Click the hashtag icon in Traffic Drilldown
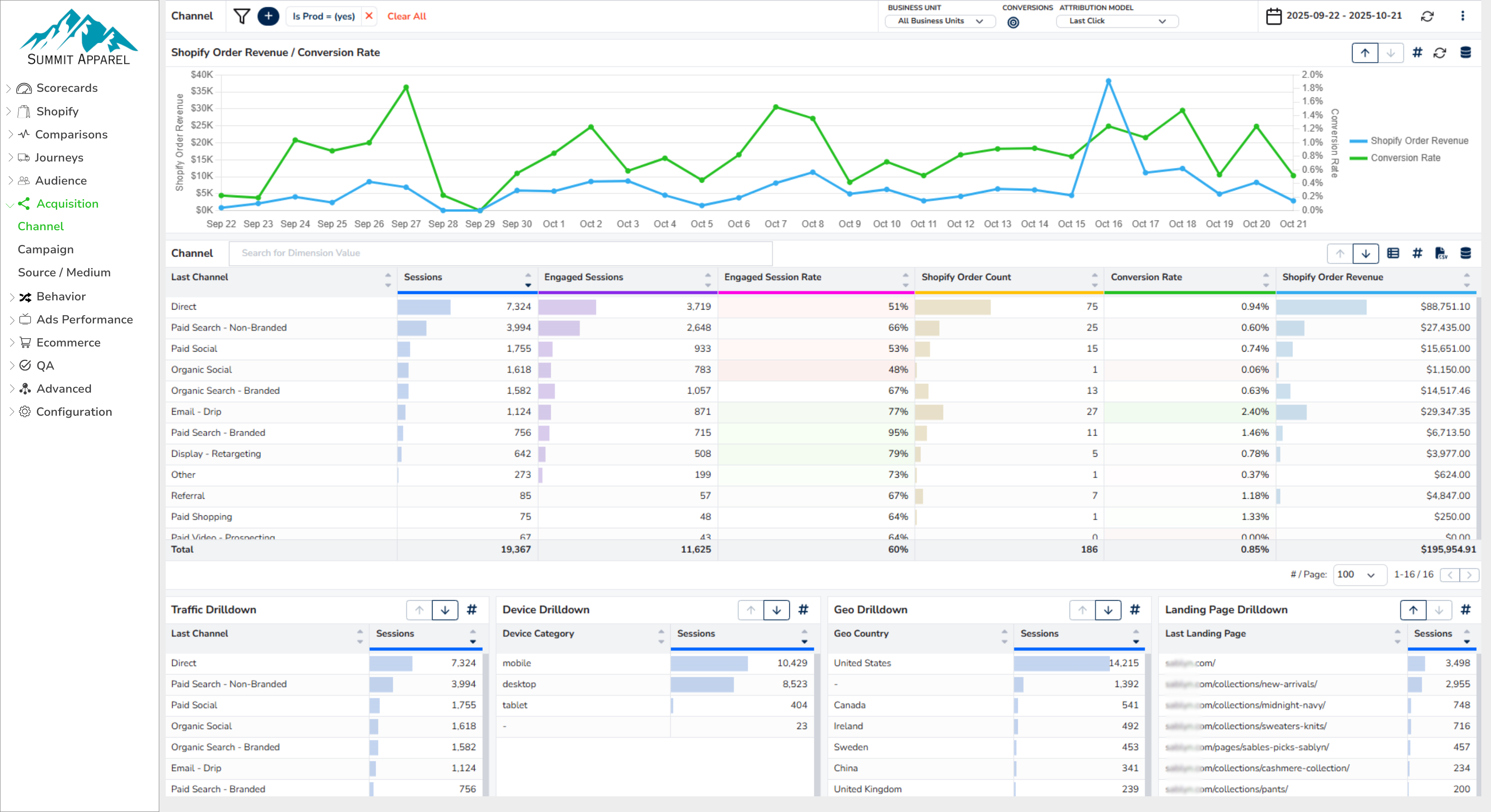Screen dimensions: 1491x812 pos(473,610)
